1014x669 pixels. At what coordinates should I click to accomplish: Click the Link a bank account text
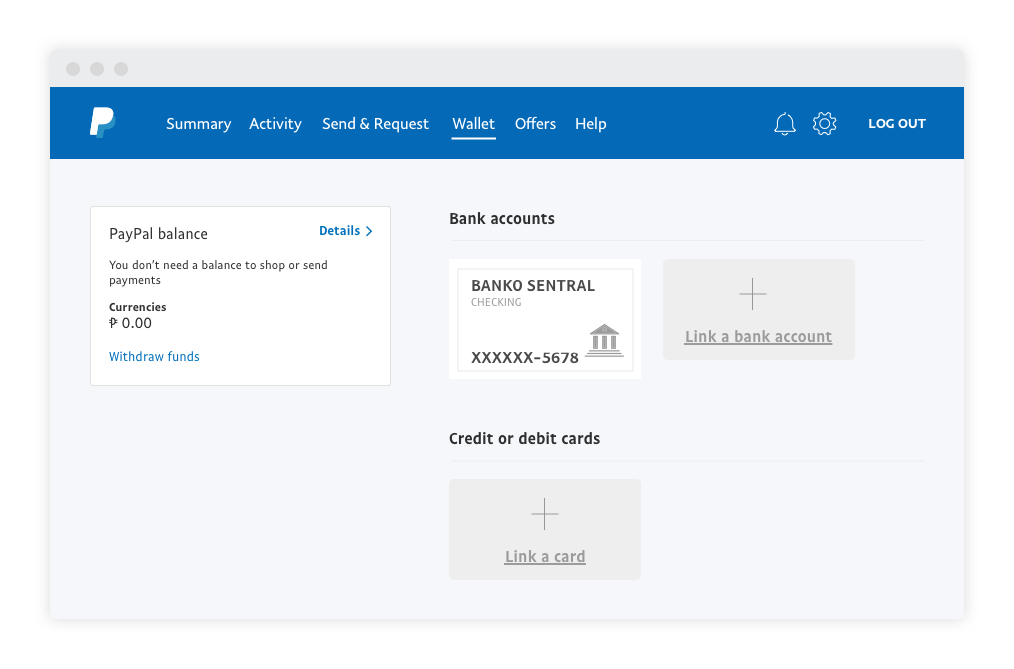(758, 337)
